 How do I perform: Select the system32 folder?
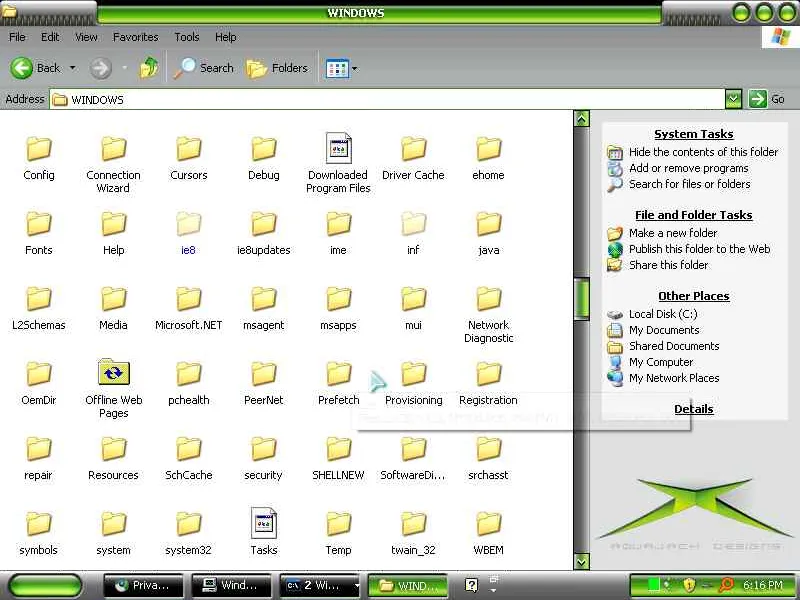tap(188, 534)
